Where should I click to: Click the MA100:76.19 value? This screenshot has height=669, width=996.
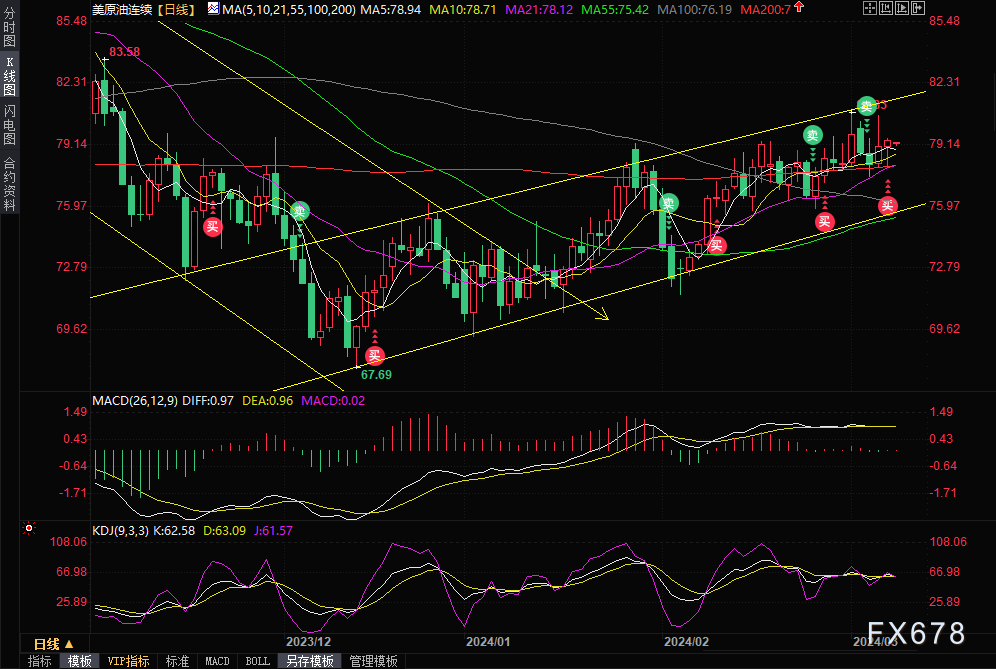[694, 10]
